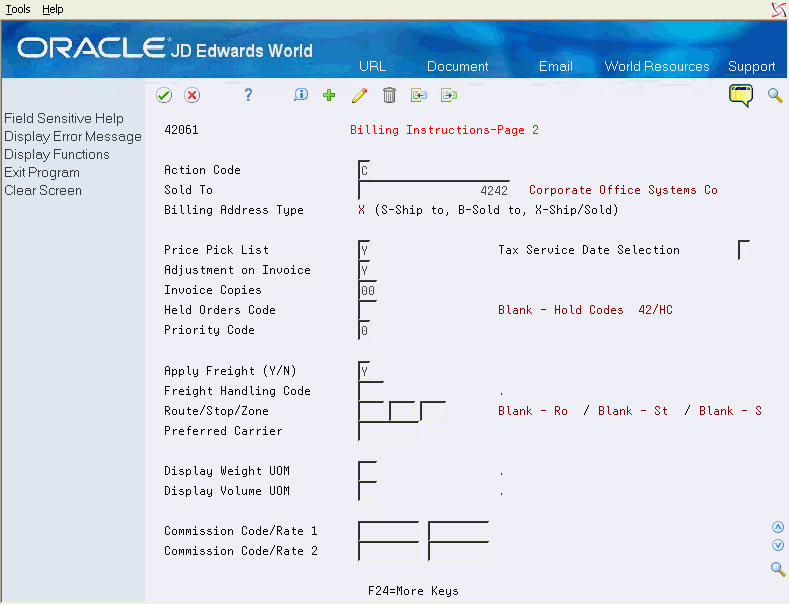
Task: Select Clear Screen link
Action: pyautogui.click(x=43, y=191)
